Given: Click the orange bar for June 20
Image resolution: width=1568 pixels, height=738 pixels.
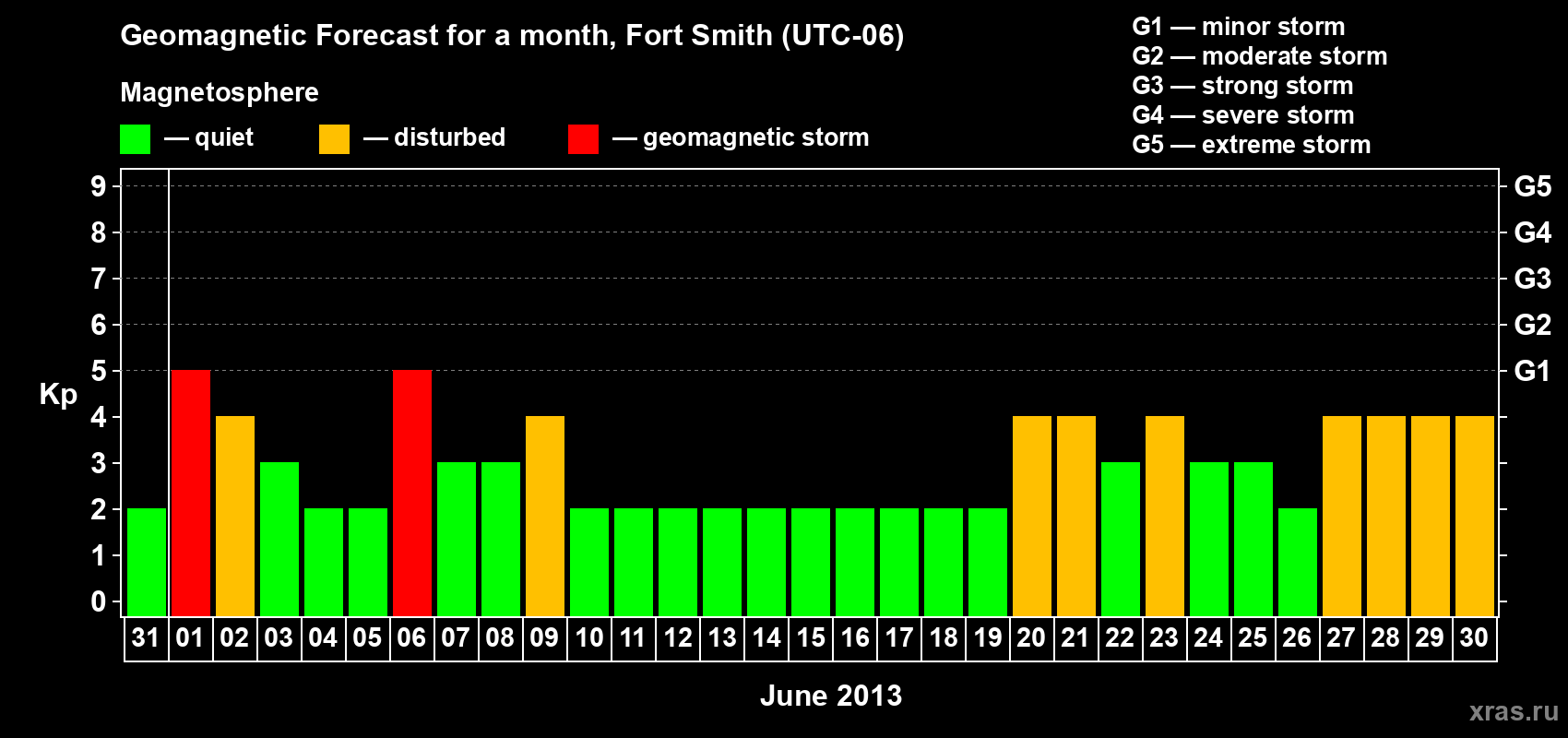Looking at the screenshot, I should click(x=1032, y=516).
